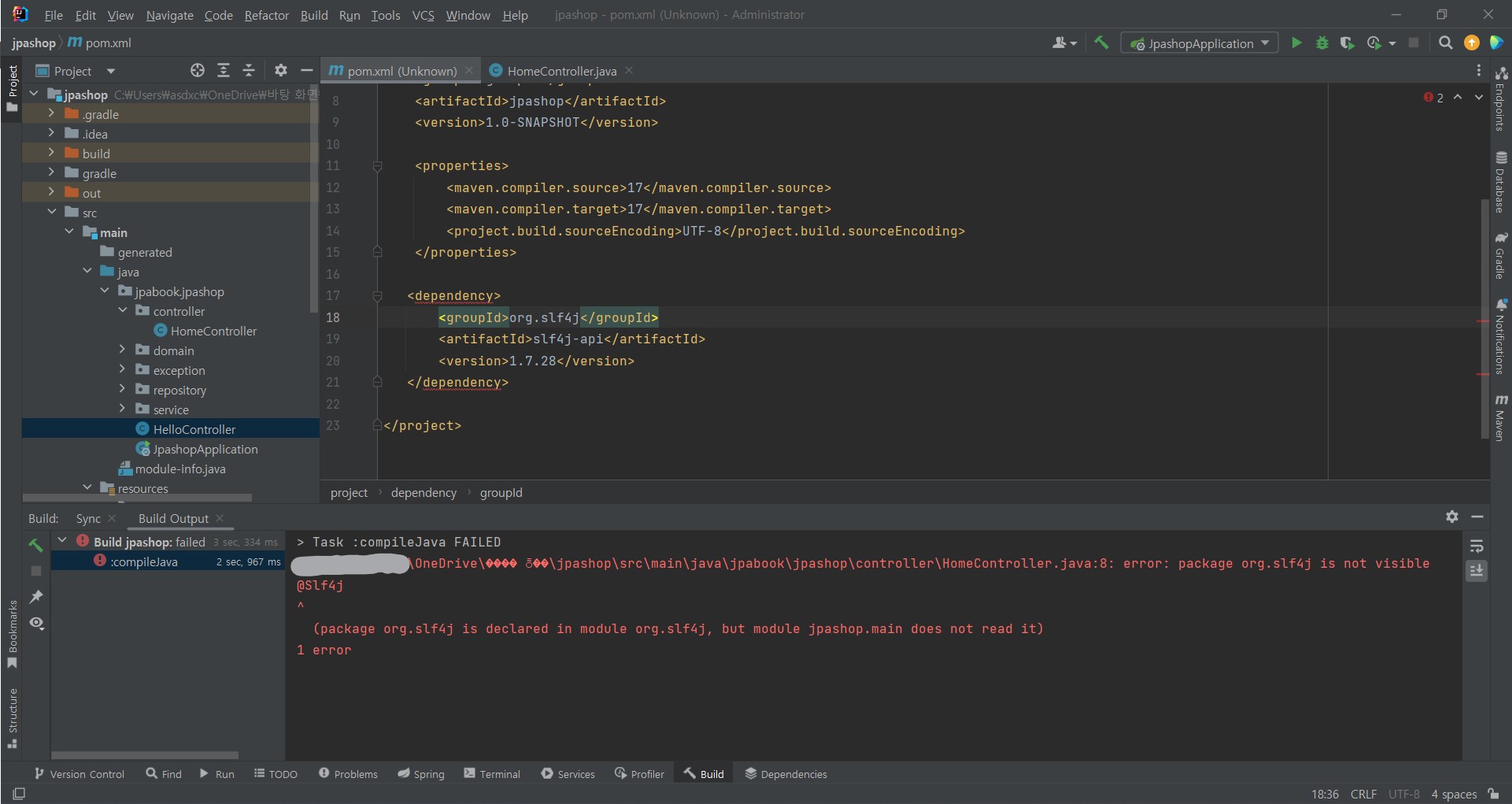Open Build panel settings gear
The image size is (1512, 804).
click(x=1452, y=517)
